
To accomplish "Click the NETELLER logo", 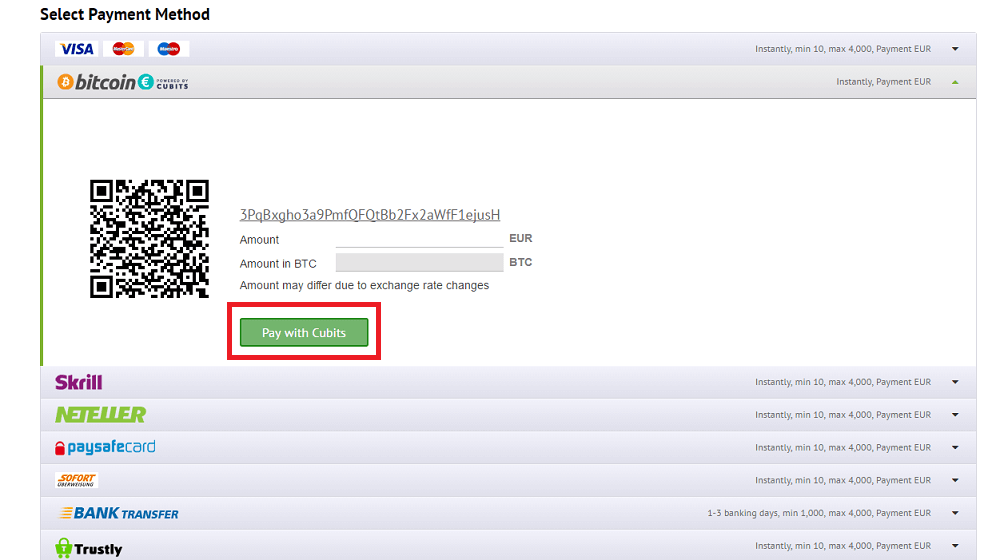I will coord(100,415).
